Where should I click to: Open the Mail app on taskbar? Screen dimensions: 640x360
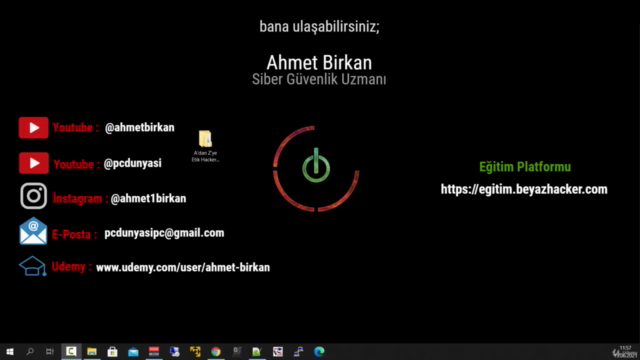(x=133, y=351)
